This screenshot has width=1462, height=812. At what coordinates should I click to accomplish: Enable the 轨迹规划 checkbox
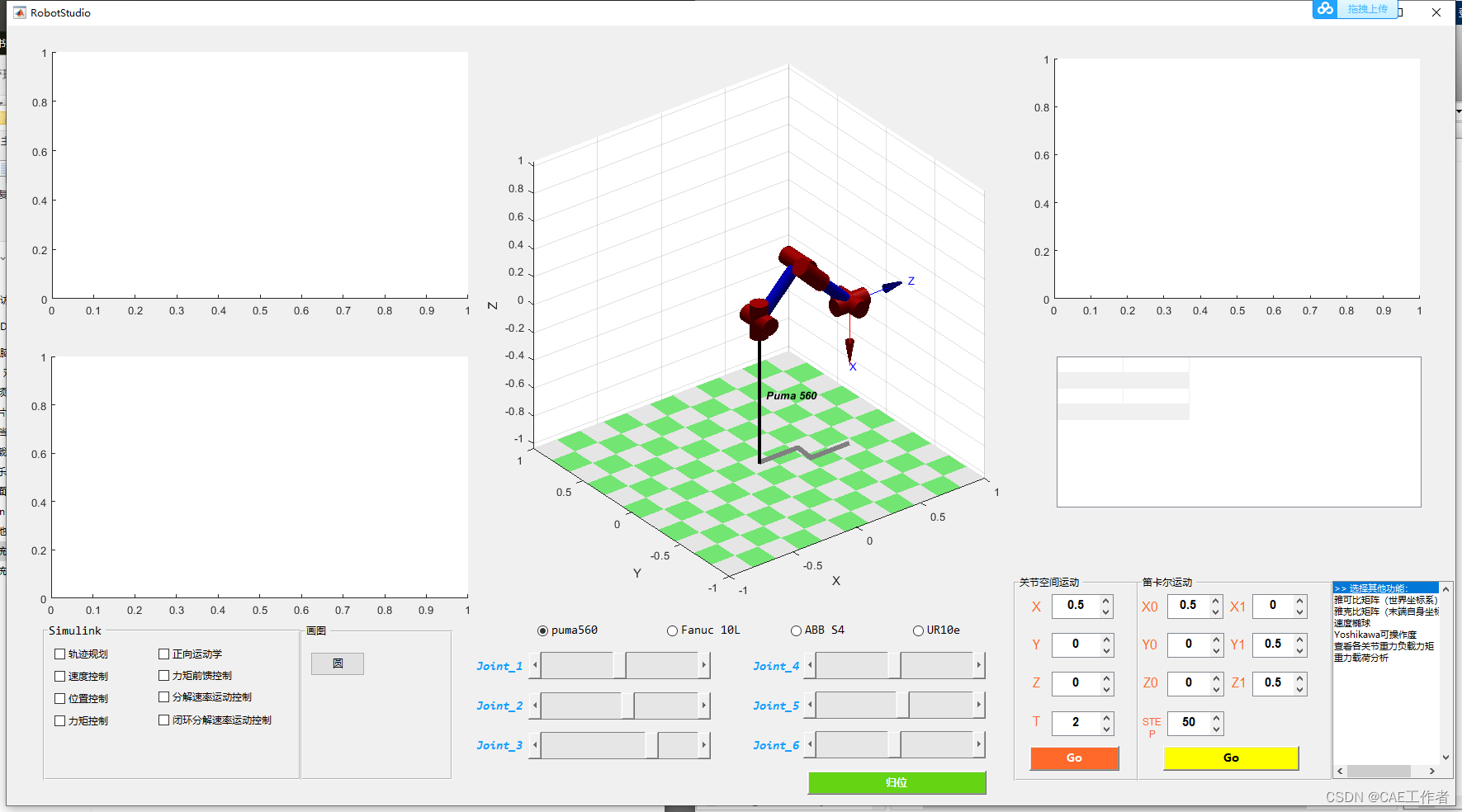(59, 654)
